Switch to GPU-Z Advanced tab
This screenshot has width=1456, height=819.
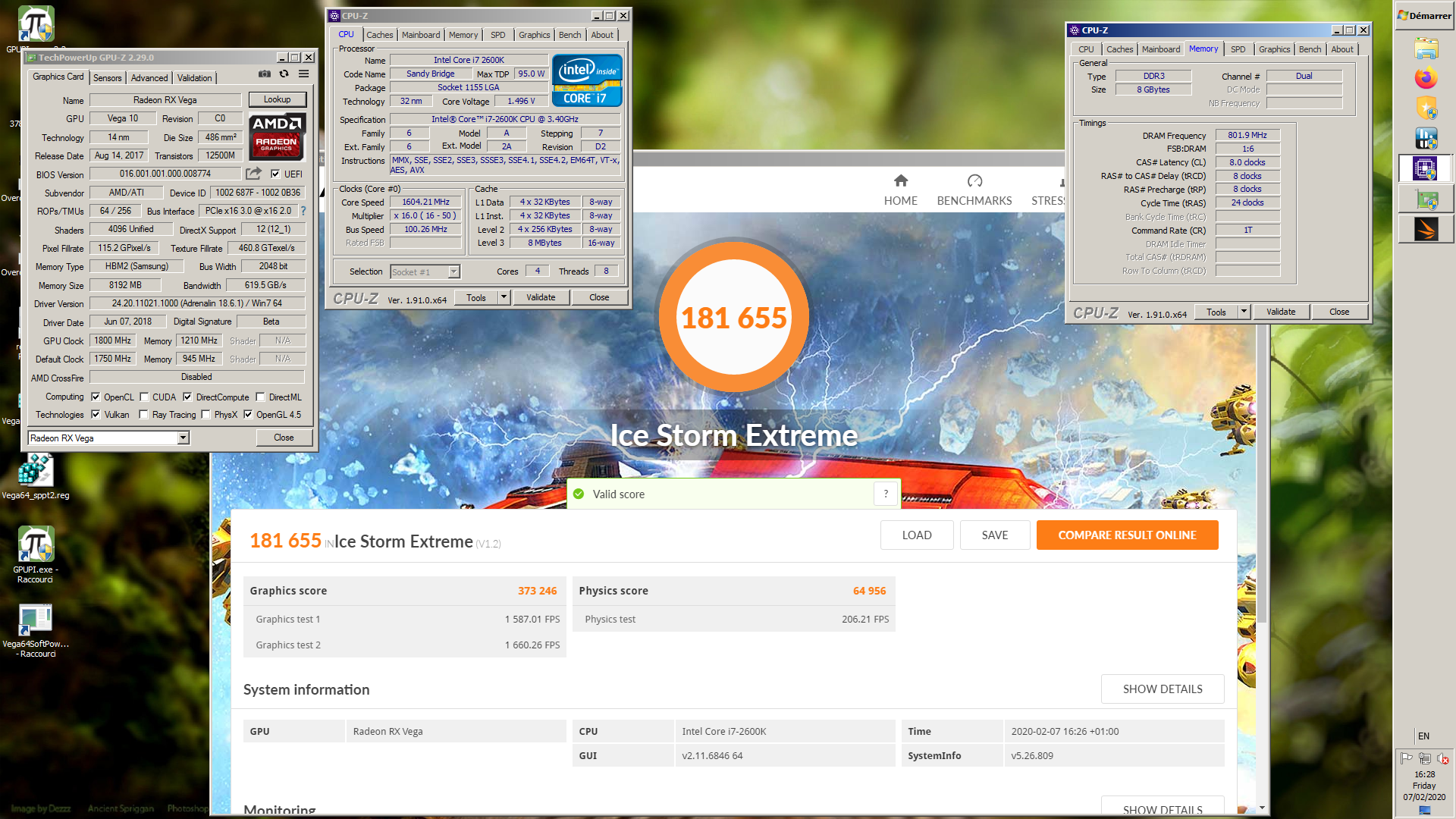(x=149, y=77)
